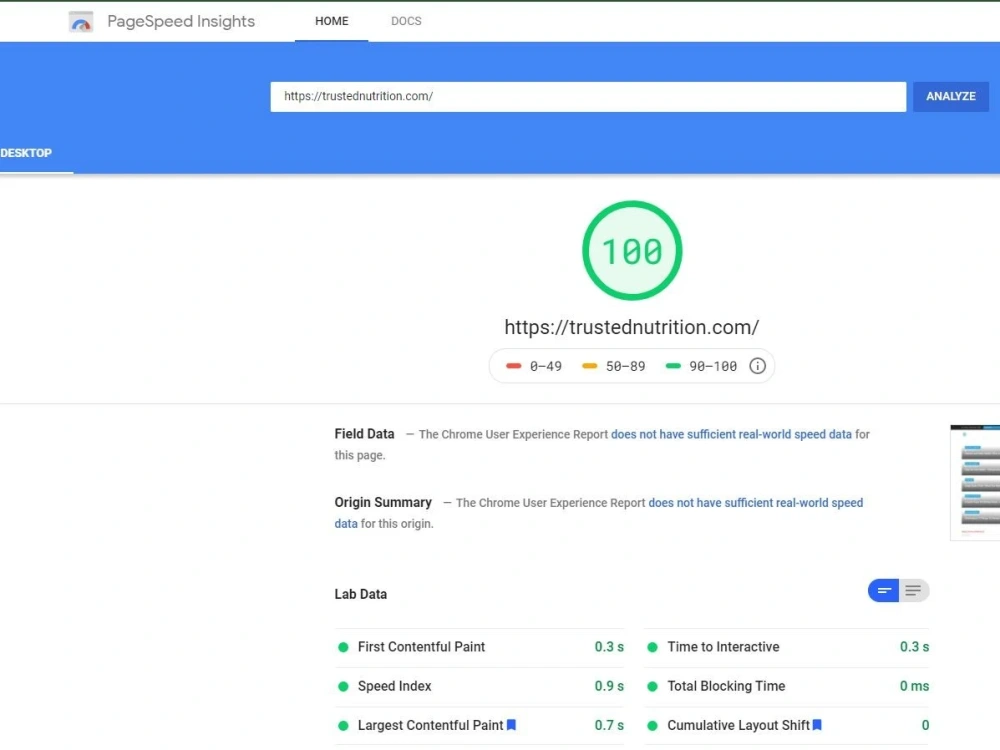Click the PageSpeed Insights title text
Image resolution: width=1000 pixels, height=750 pixels.
click(181, 22)
